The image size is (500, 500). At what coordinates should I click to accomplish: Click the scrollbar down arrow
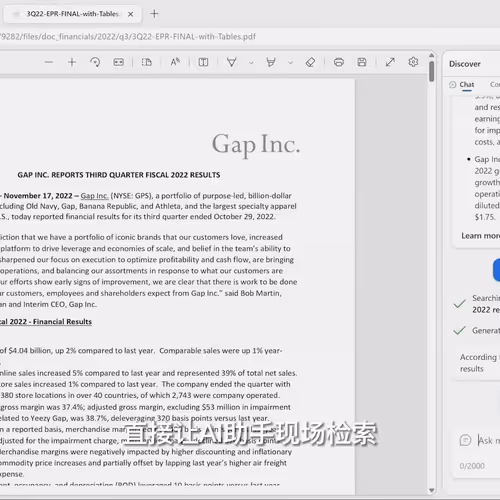[x=432, y=490]
